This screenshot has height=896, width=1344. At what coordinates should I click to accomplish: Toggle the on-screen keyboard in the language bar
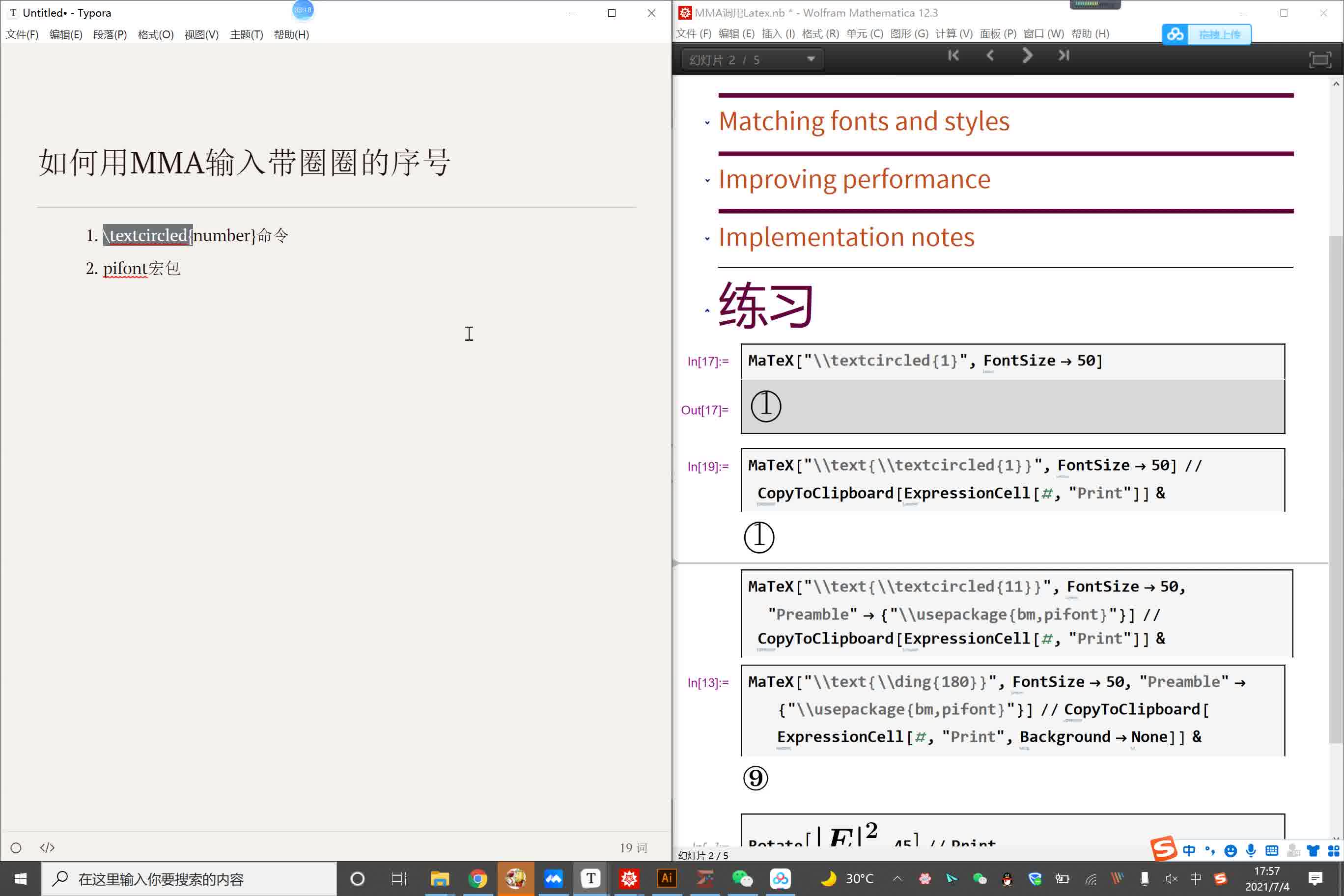point(1272,851)
